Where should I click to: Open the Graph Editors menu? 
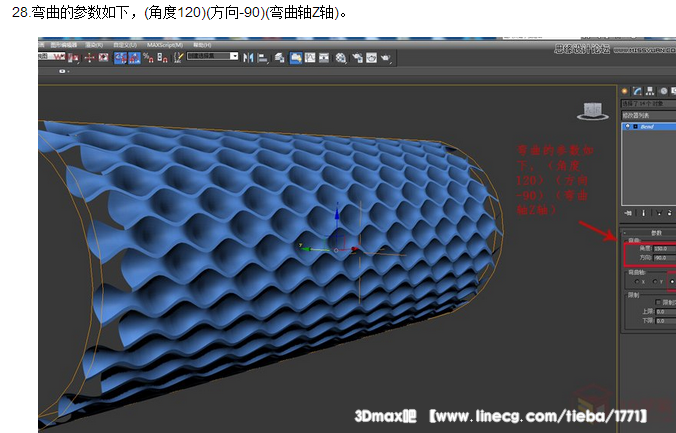click(x=64, y=45)
